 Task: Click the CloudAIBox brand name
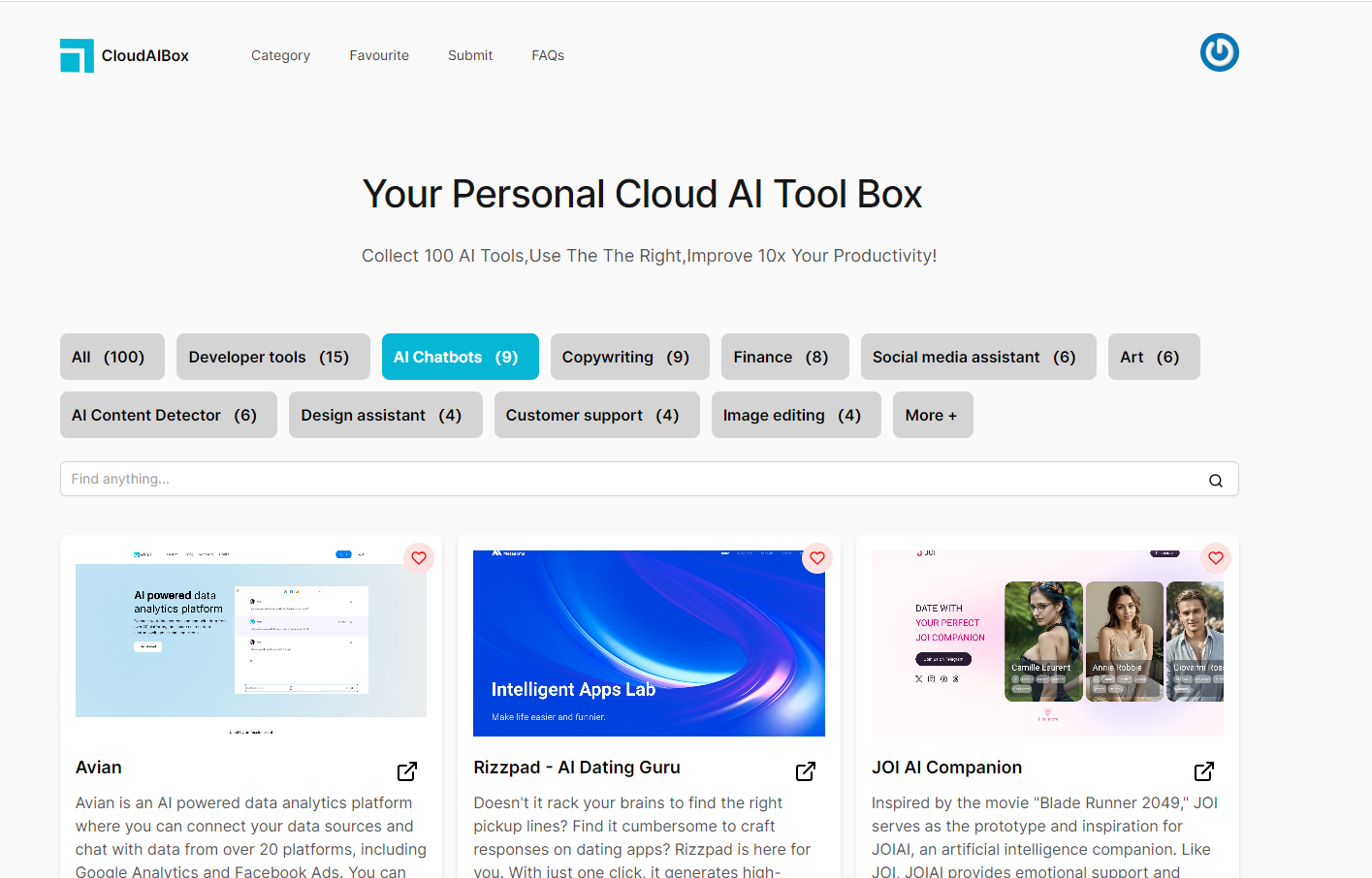pyautogui.click(x=145, y=56)
